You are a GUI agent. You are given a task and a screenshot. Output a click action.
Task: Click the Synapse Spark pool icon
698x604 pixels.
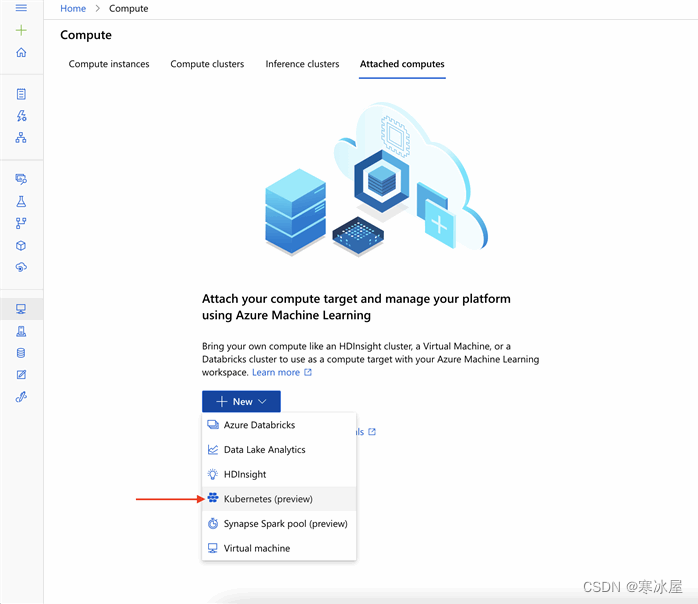click(x=213, y=523)
